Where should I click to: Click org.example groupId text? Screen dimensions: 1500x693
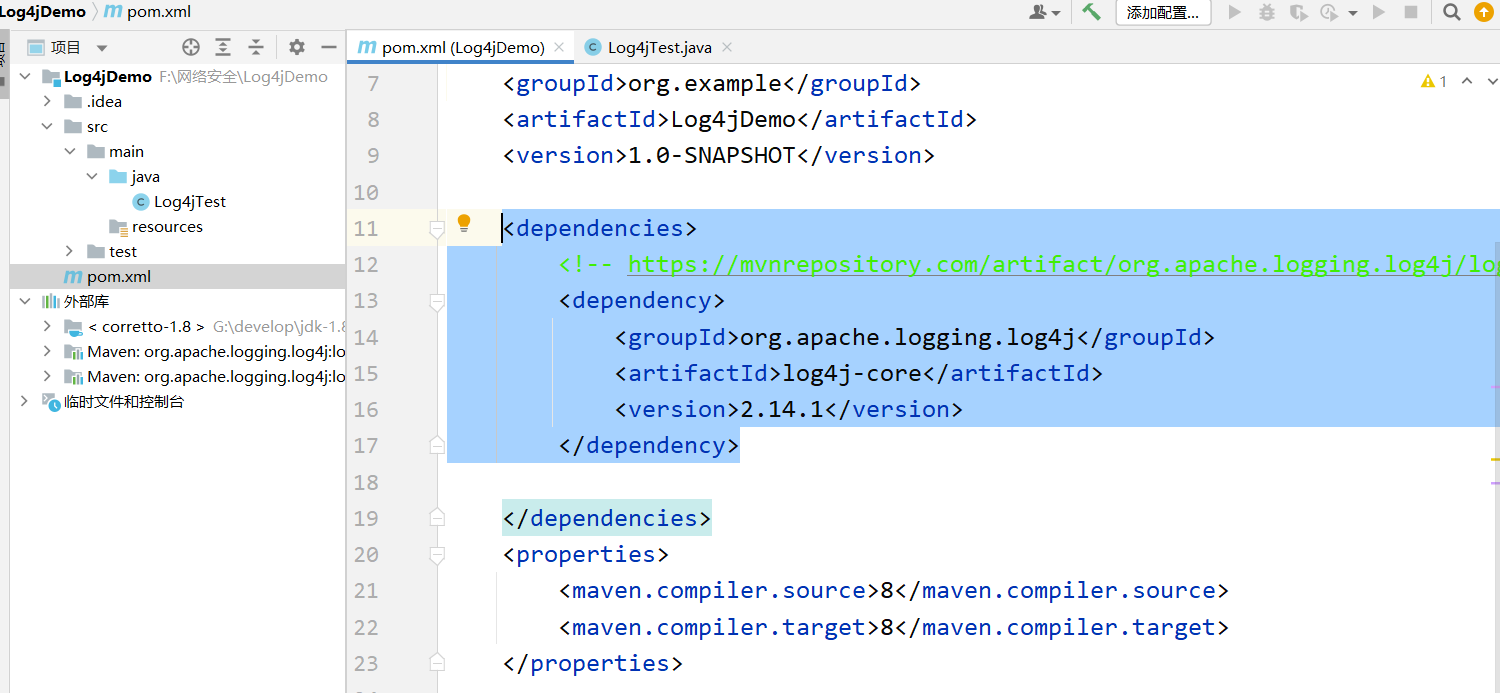pyautogui.click(x=704, y=83)
